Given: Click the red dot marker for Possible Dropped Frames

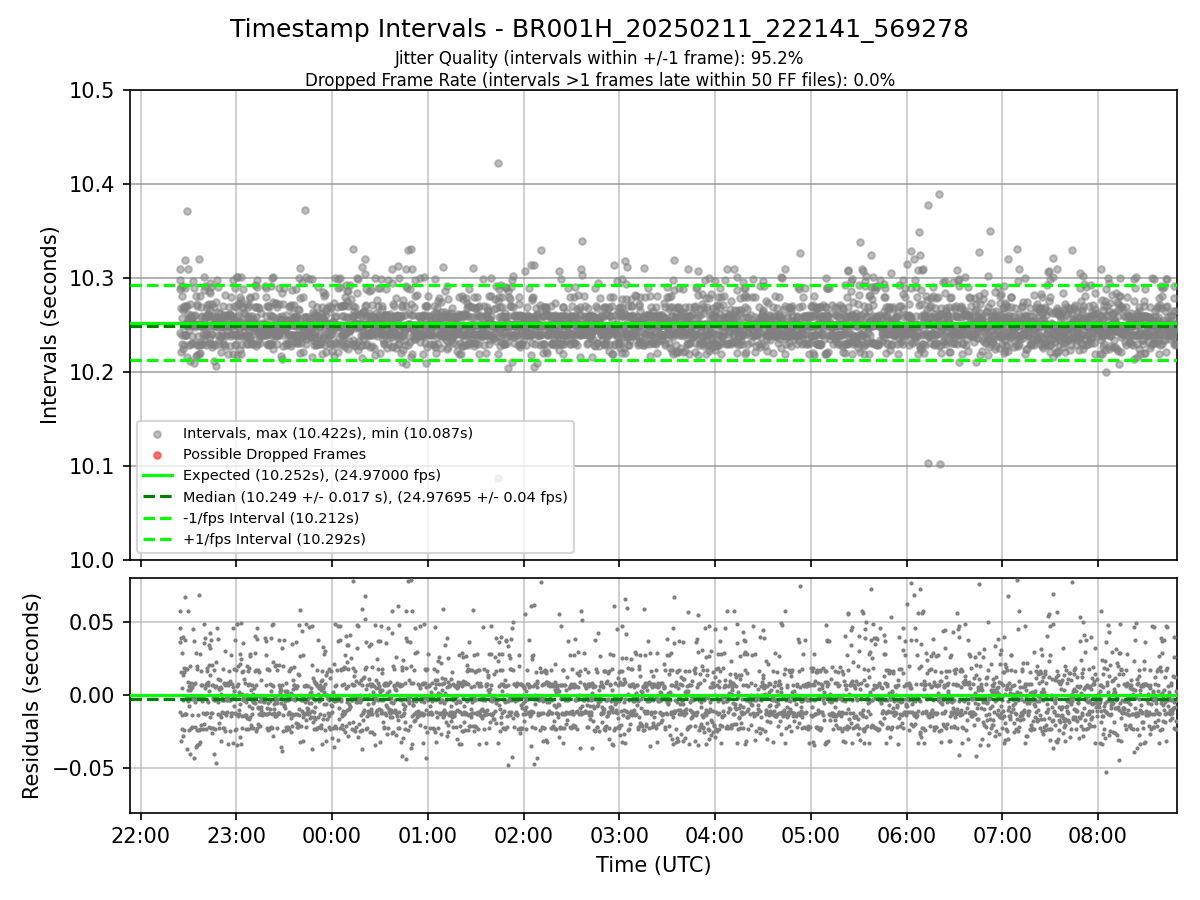Looking at the screenshot, I should pos(156,455).
